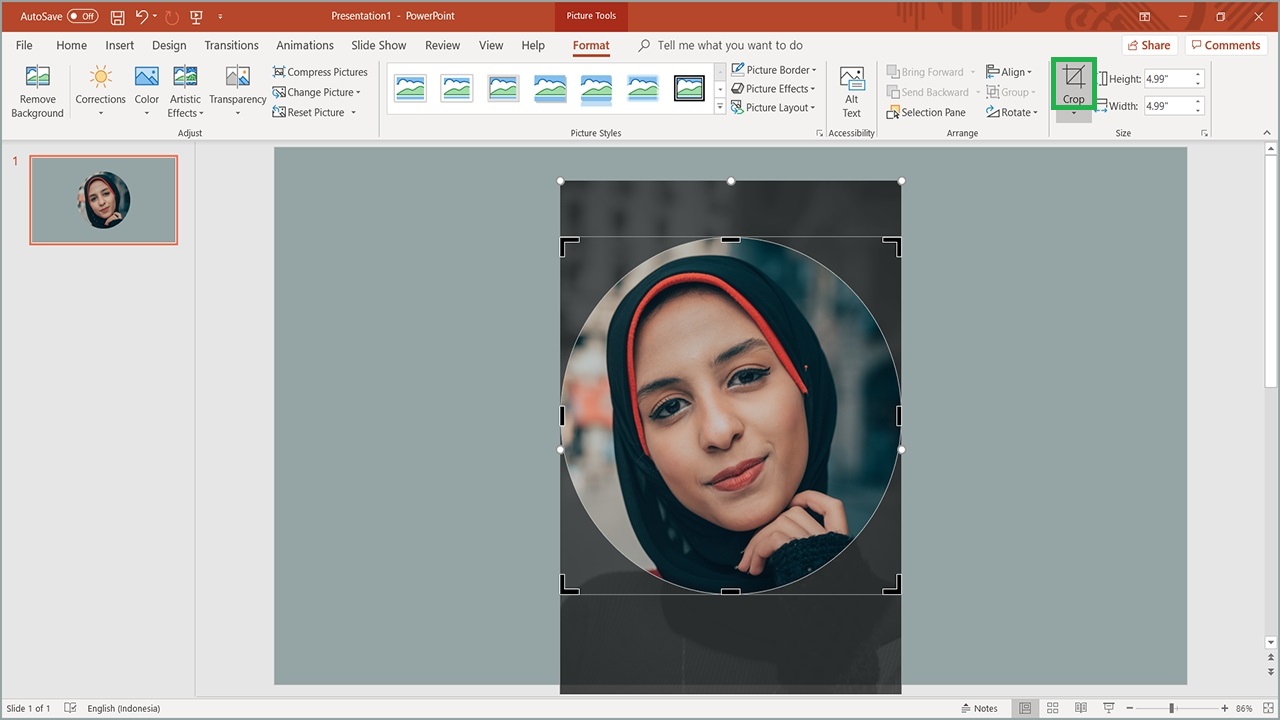Image resolution: width=1280 pixels, height=720 pixels.
Task: Click the Compress Pictures icon
Action: point(280,72)
